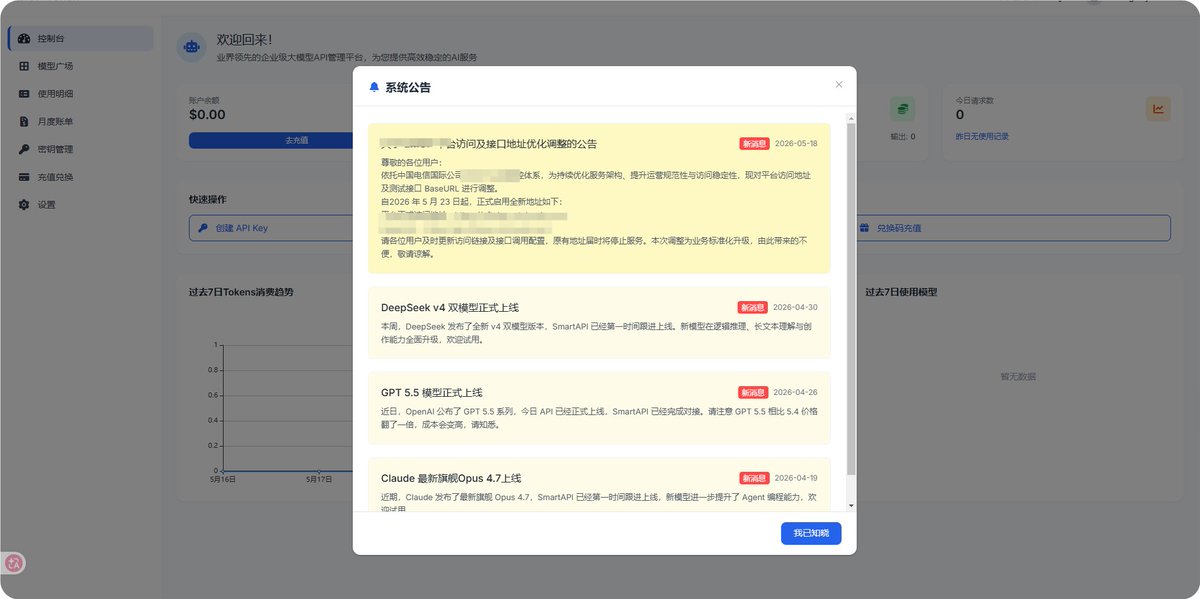Click the 2026-04-26 announcement date
Image resolution: width=1200 pixels, height=599 pixels.
click(x=796, y=392)
